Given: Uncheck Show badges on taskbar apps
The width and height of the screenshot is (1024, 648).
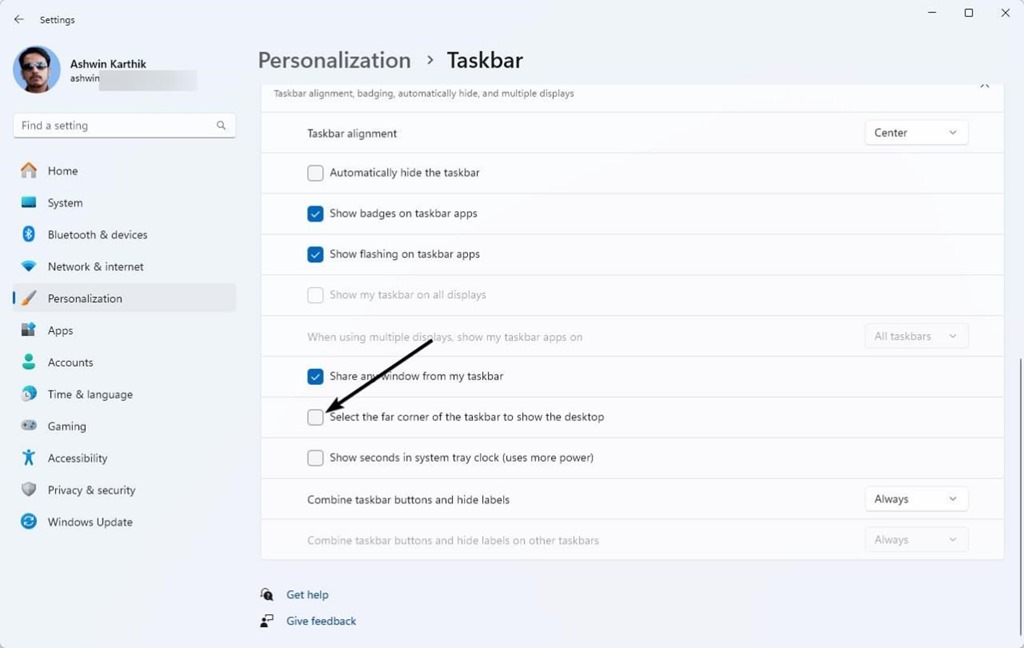Looking at the screenshot, I should (316, 214).
